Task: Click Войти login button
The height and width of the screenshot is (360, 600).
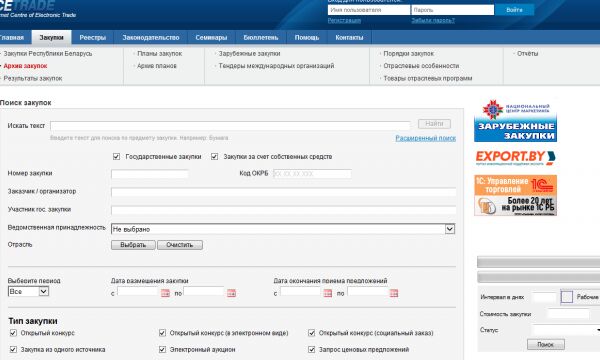Action: (514, 10)
